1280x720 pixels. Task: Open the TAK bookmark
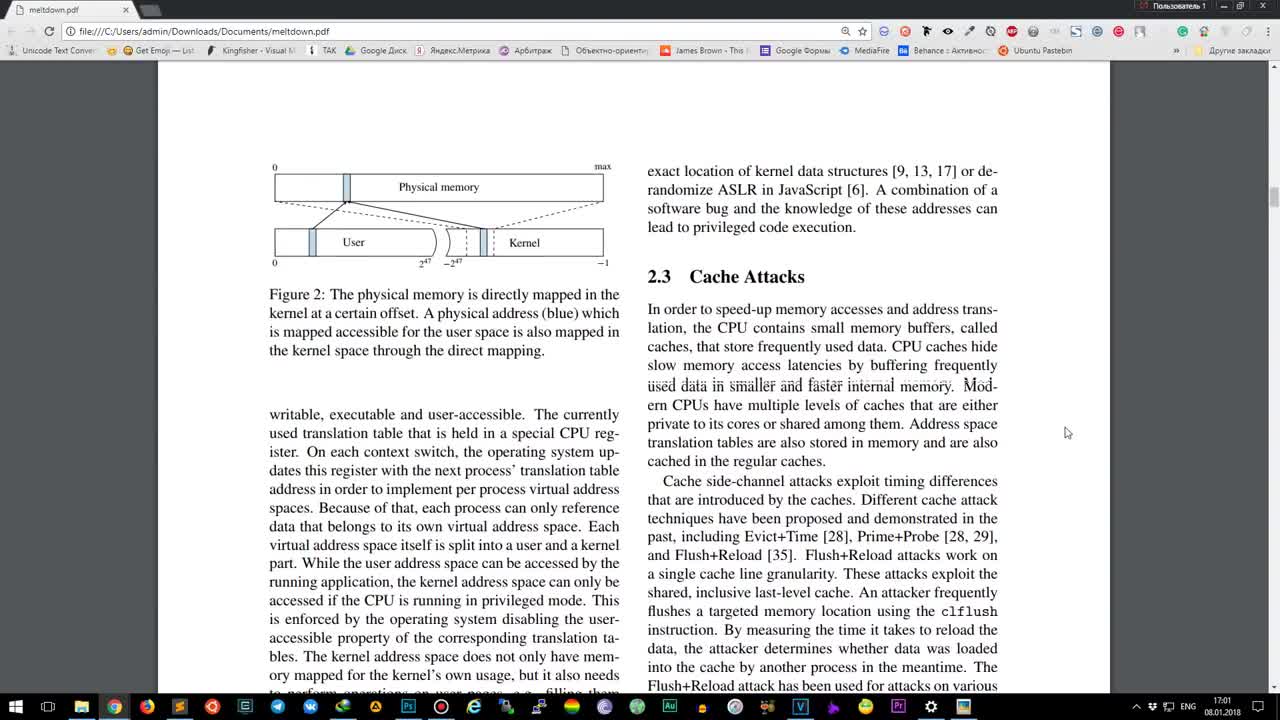[323, 50]
